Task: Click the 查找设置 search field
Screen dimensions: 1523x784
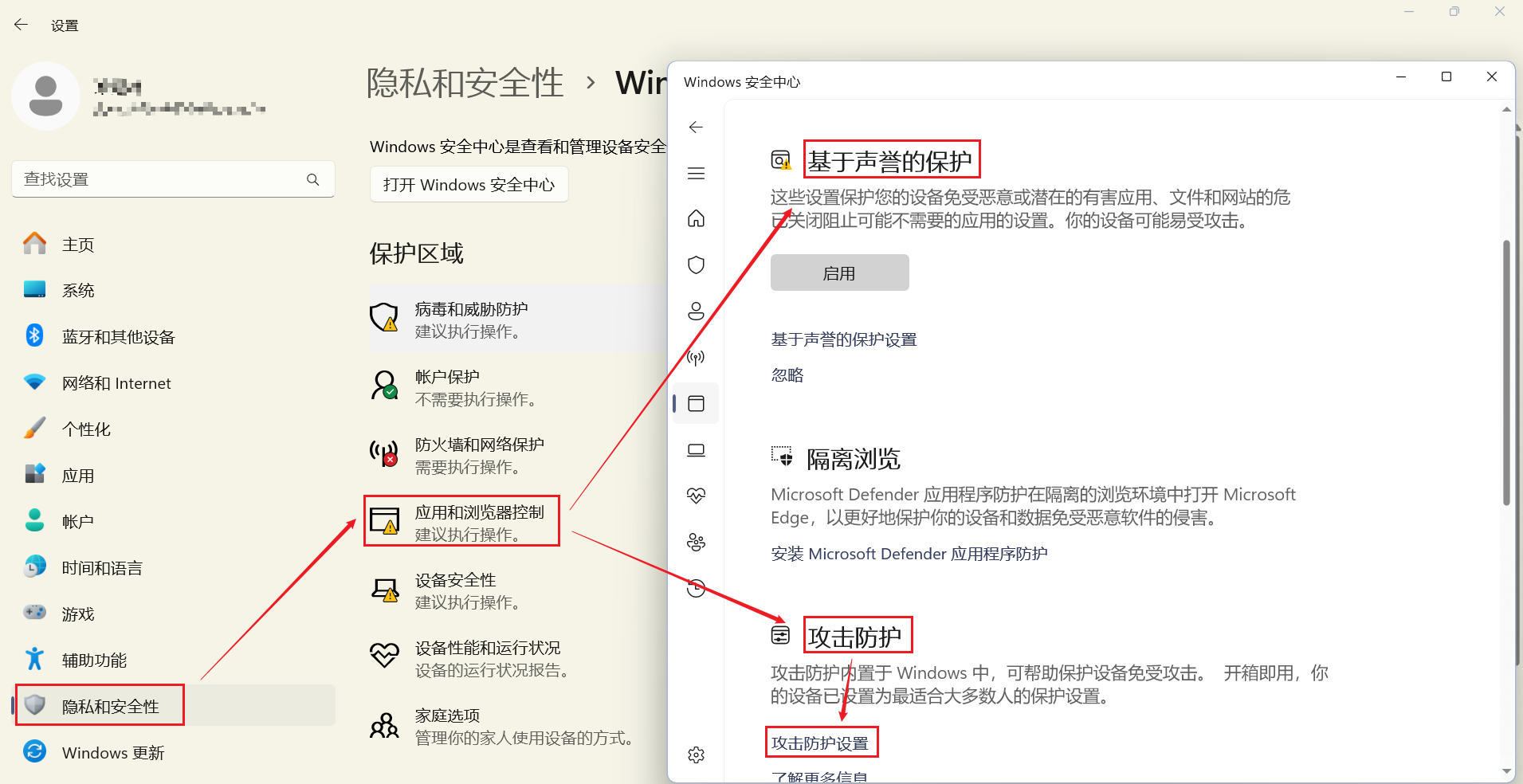Action: click(x=173, y=179)
